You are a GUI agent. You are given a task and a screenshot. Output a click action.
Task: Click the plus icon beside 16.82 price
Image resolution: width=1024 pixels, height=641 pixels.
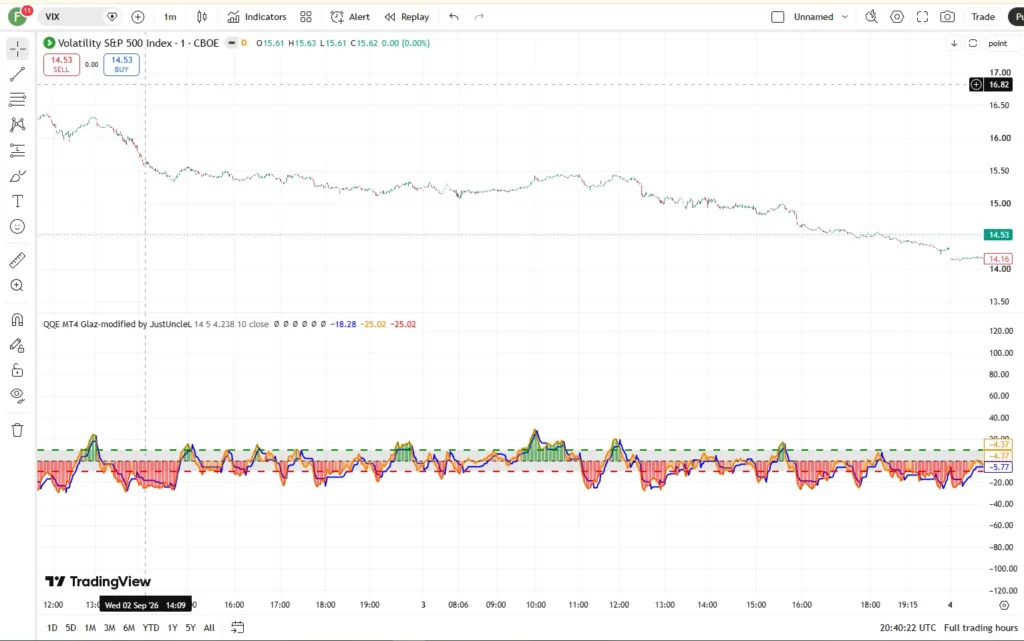click(x=976, y=85)
